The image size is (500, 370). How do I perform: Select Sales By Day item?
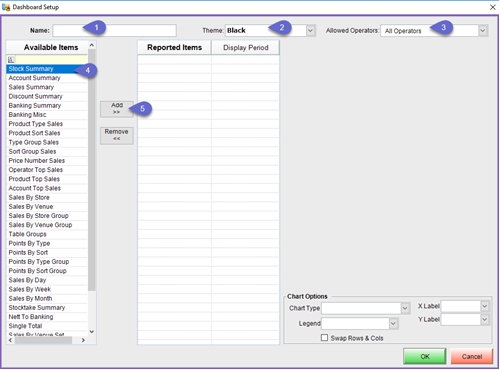click(x=47, y=280)
